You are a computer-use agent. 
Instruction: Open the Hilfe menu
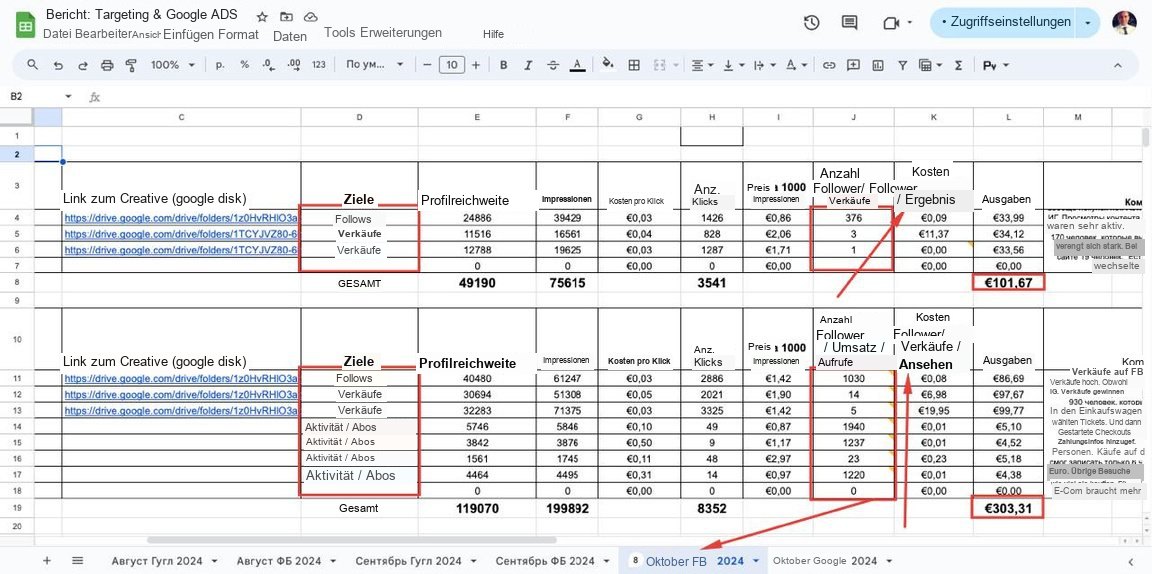point(494,34)
